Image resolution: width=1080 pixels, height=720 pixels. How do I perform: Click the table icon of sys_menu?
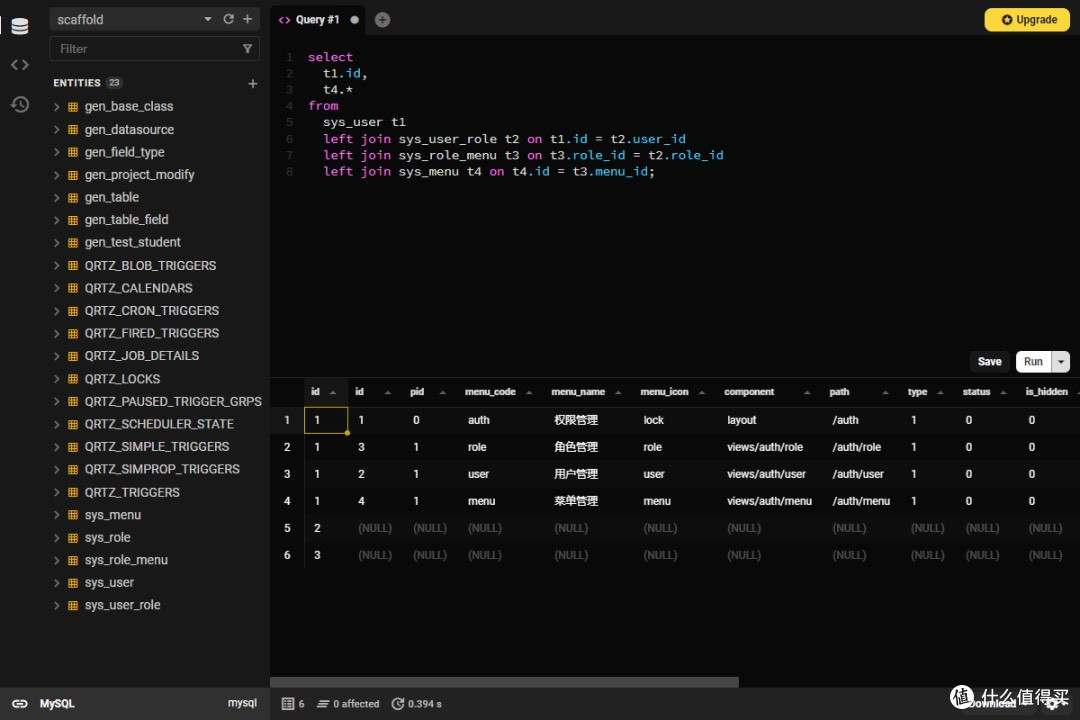click(x=73, y=515)
